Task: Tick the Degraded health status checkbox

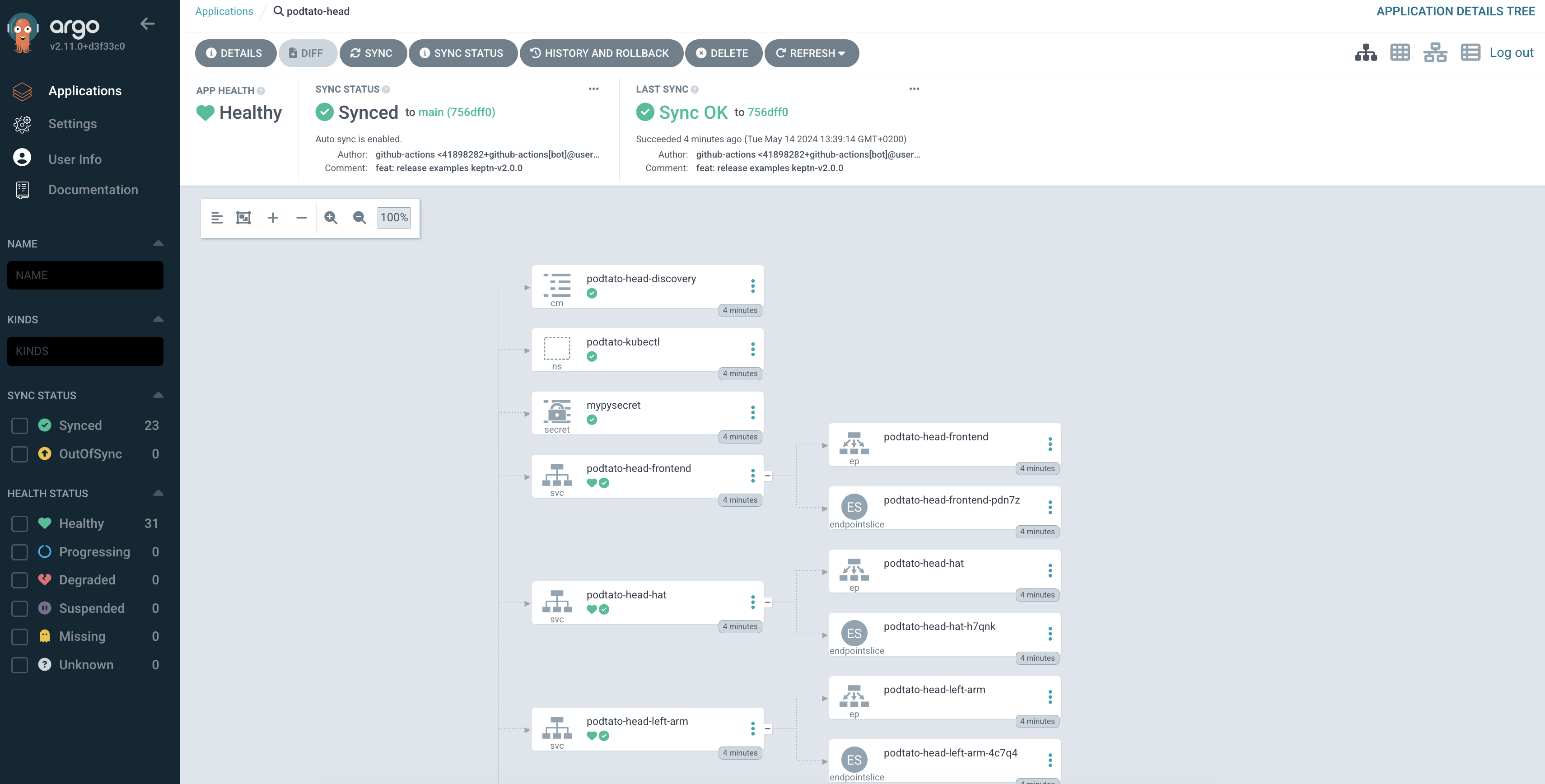Action: tap(20, 580)
